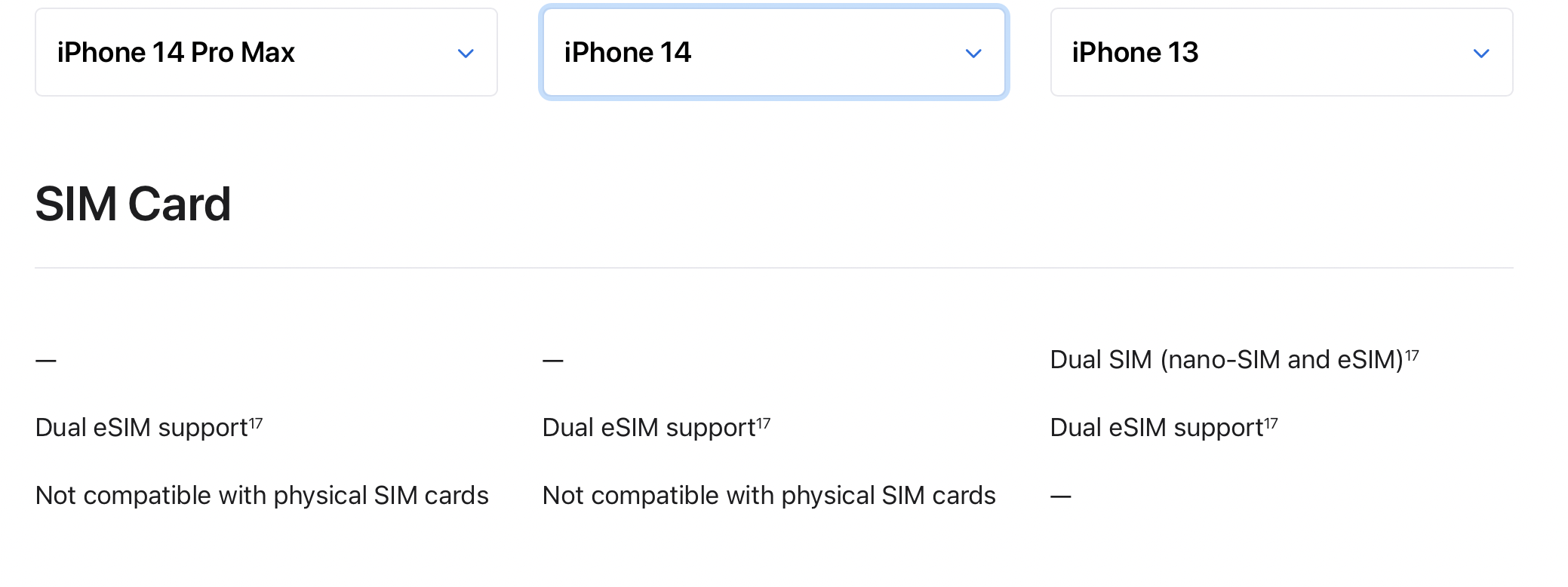Open footnote 17 after Dual SIM (nano-SIM and eSIM)
This screenshot has height=587, width=1568.
[x=1413, y=355]
